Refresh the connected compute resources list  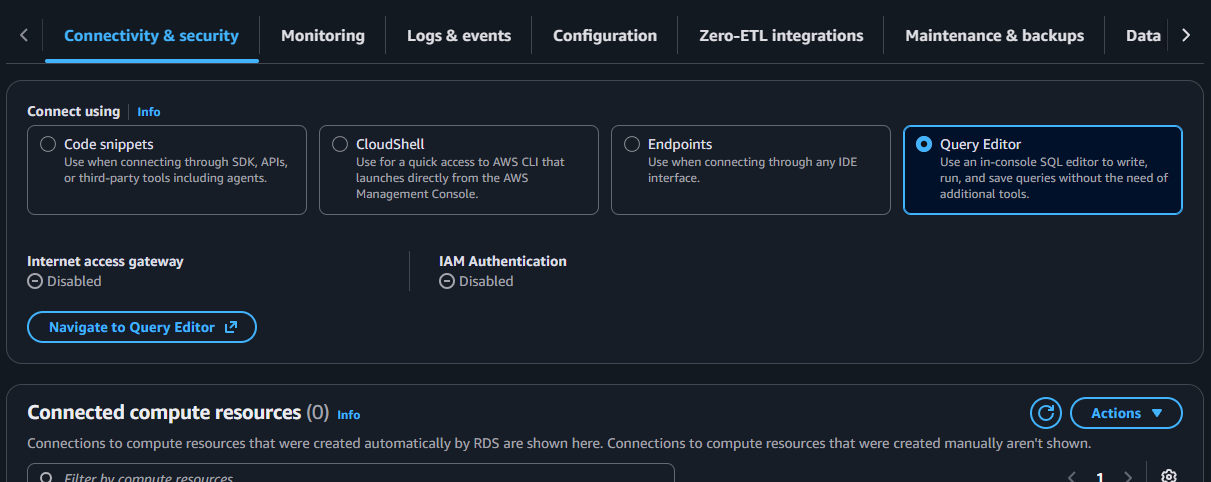click(x=1046, y=413)
